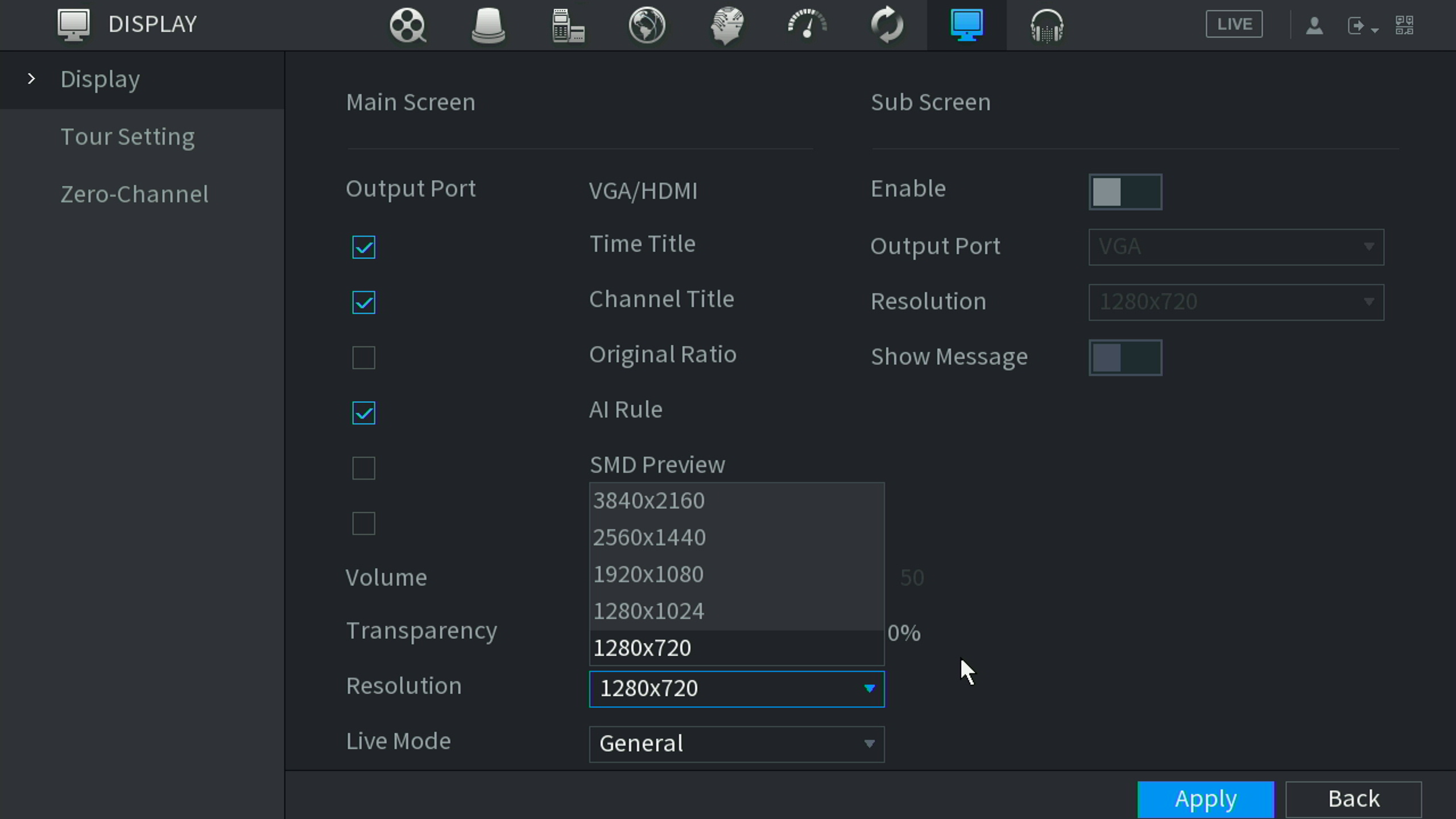
Task: Open the speedometer maintenance icon
Action: click(807, 26)
